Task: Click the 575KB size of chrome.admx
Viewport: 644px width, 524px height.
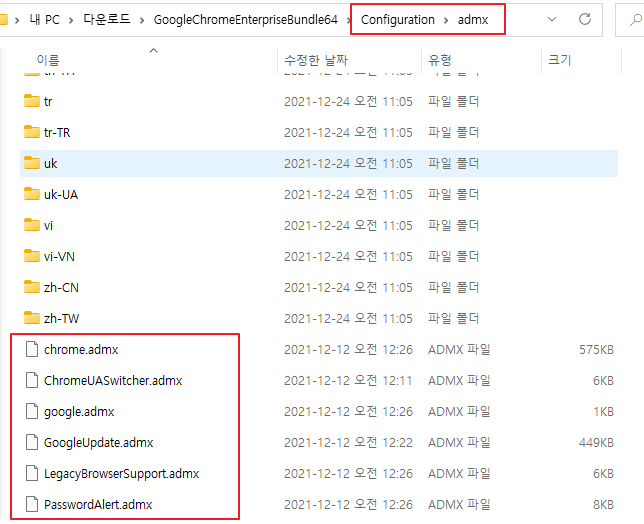Action: [596, 349]
